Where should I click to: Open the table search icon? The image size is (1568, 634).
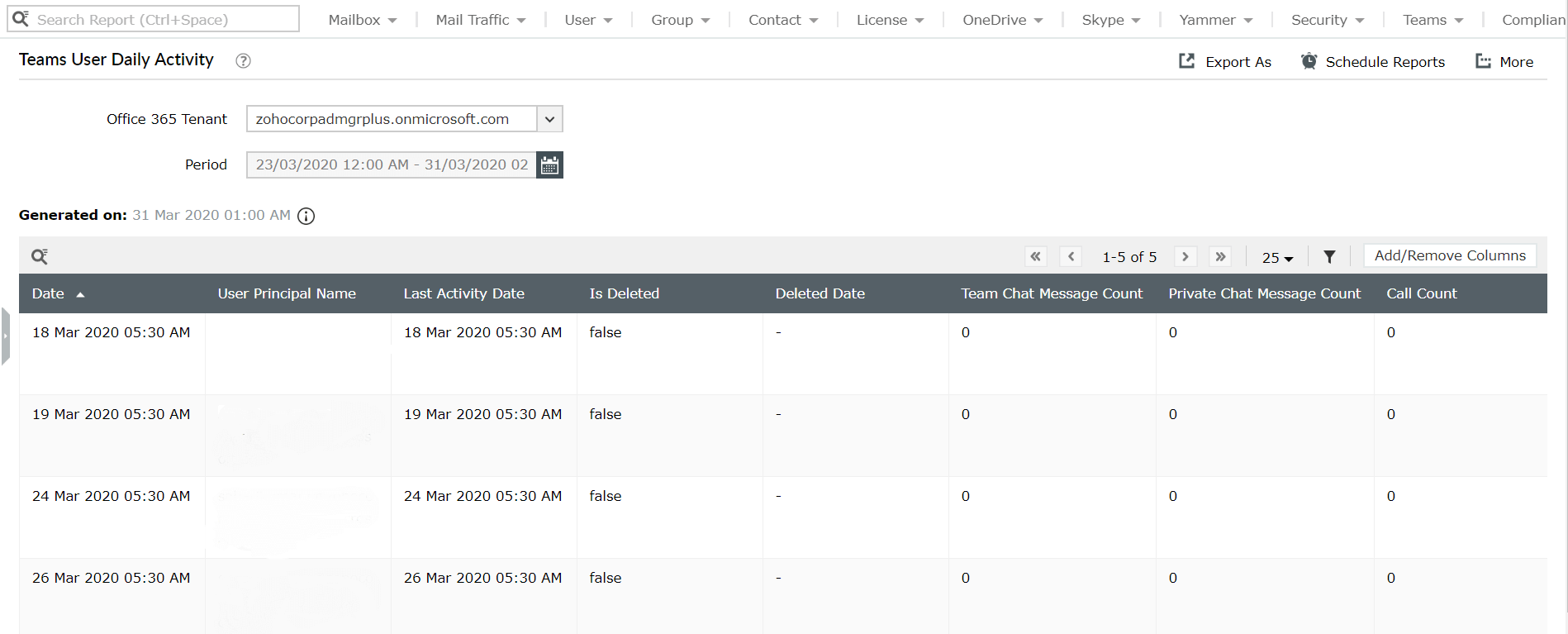(x=40, y=256)
